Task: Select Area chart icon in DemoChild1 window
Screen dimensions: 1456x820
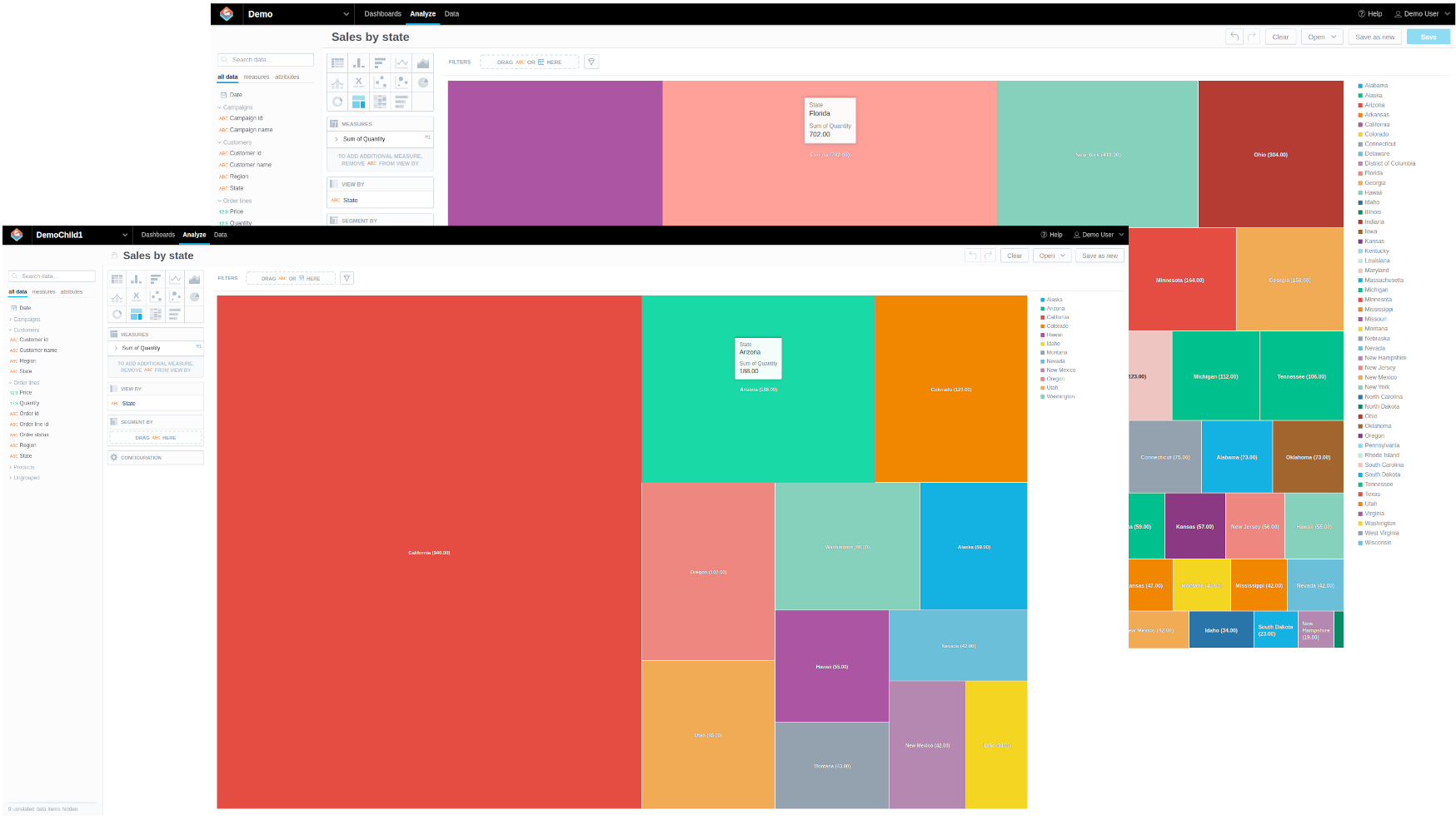Action: pyautogui.click(x=194, y=279)
